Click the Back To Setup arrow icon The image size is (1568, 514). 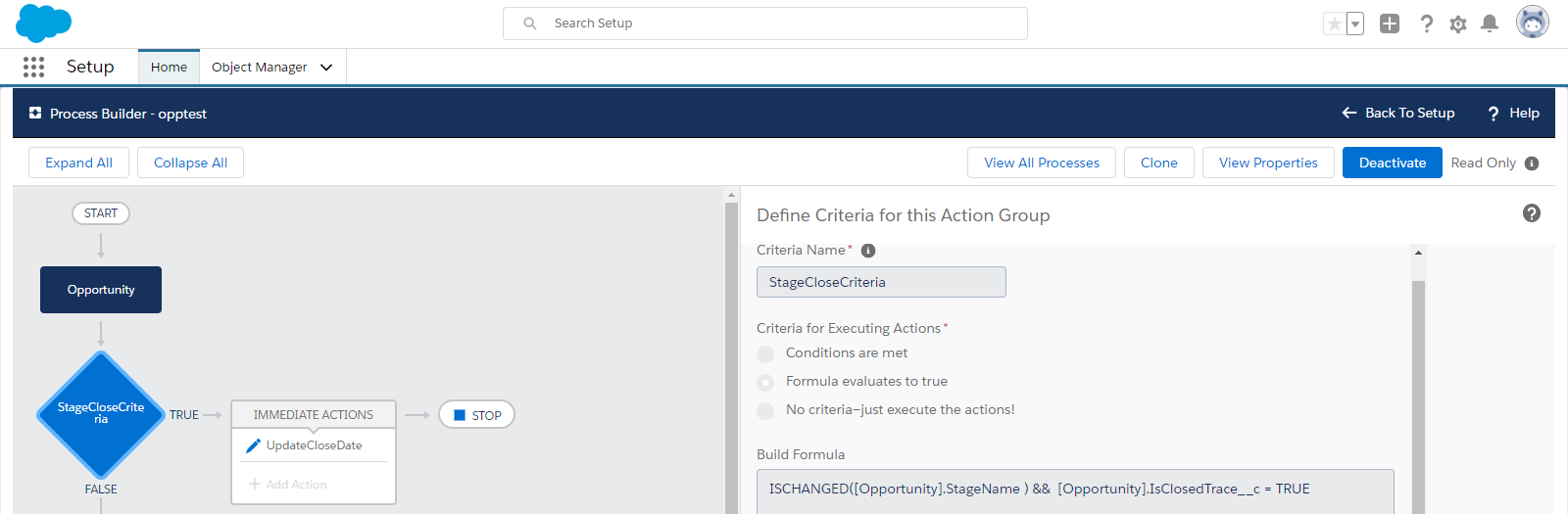(x=1349, y=113)
